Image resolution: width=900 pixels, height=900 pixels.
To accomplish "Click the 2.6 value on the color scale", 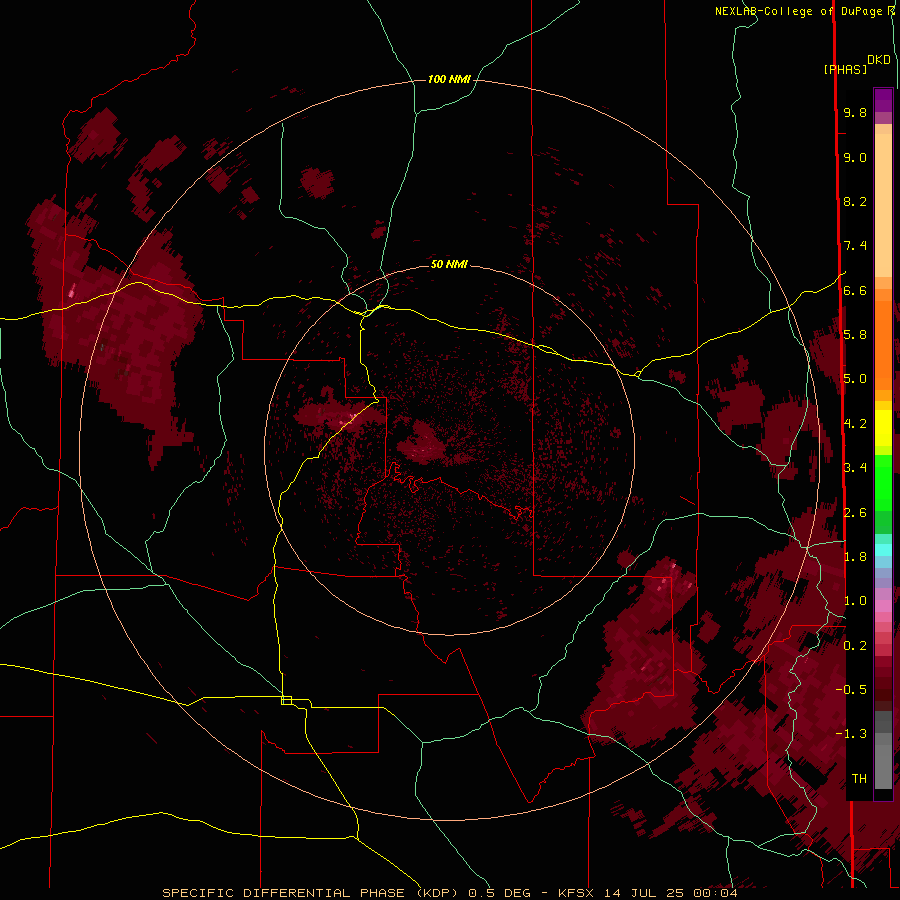I will (x=855, y=513).
